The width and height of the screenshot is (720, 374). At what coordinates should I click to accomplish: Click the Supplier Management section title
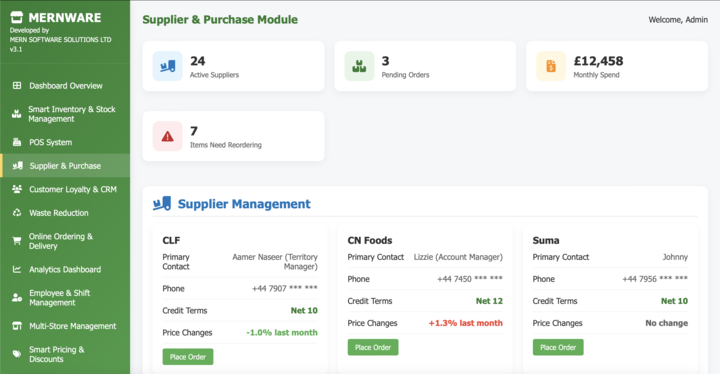[244, 204]
